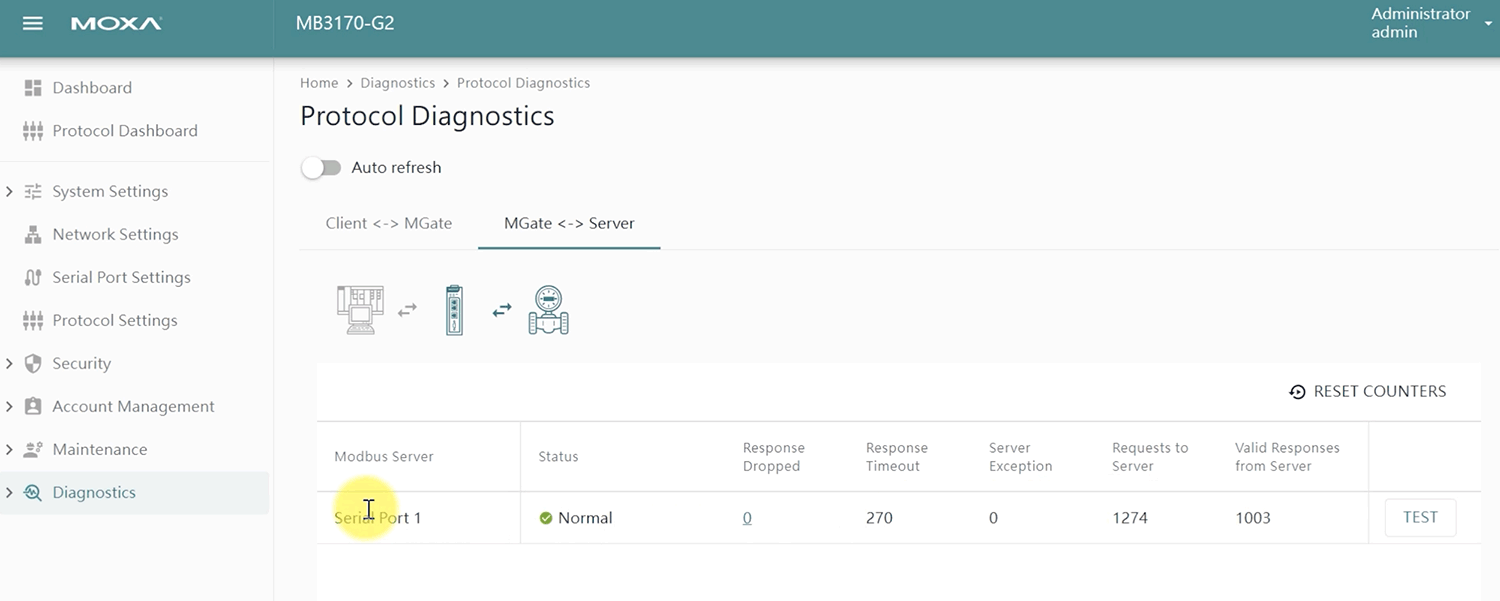Click the Dashboard grid icon

tap(33, 88)
